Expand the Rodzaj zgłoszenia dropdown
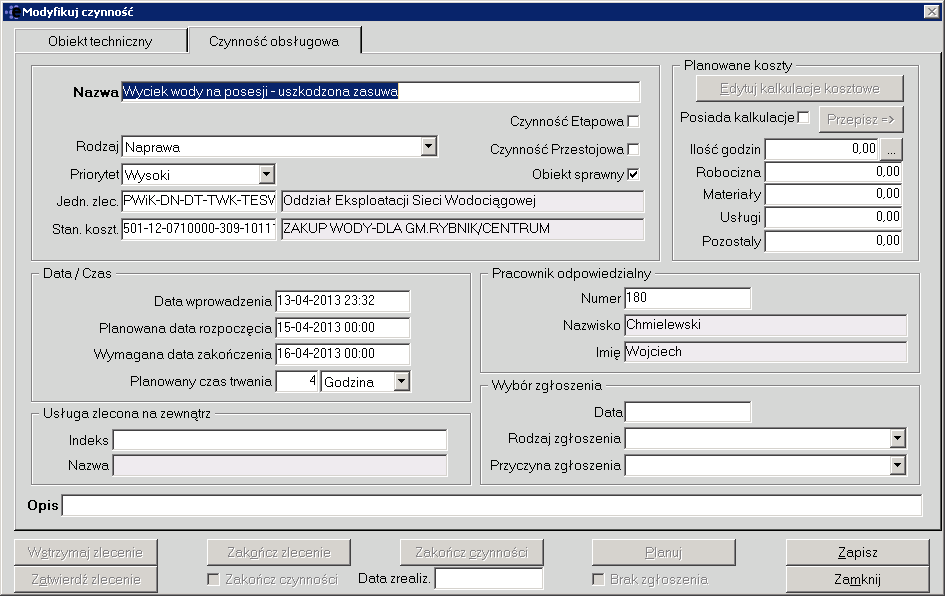945x596 pixels. 897,438
